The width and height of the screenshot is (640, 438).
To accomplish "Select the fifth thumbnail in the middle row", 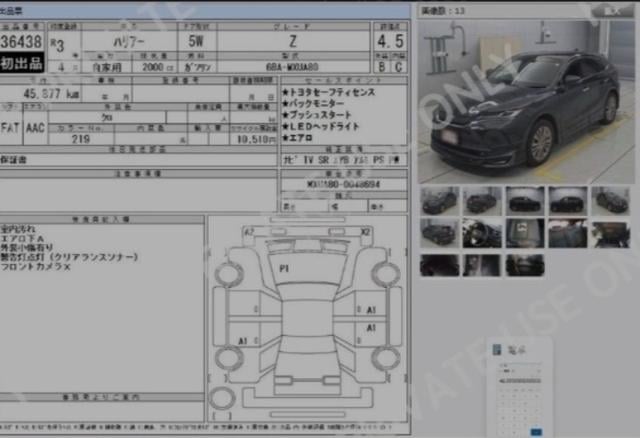I will (x=611, y=233).
